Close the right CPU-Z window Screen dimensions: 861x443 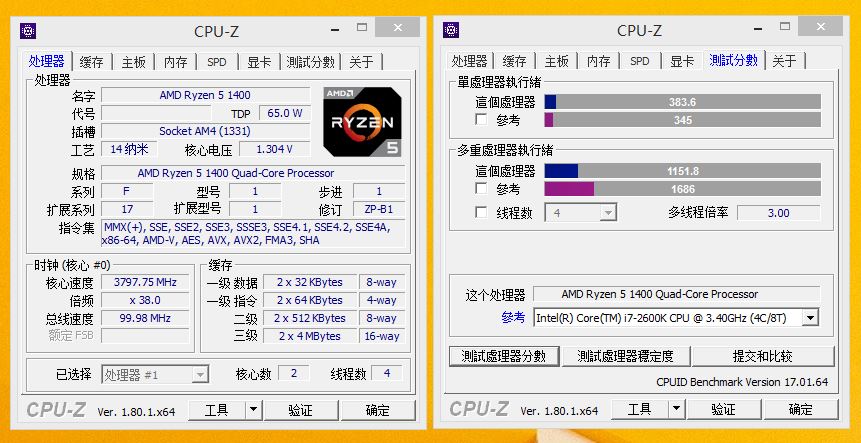[820, 26]
